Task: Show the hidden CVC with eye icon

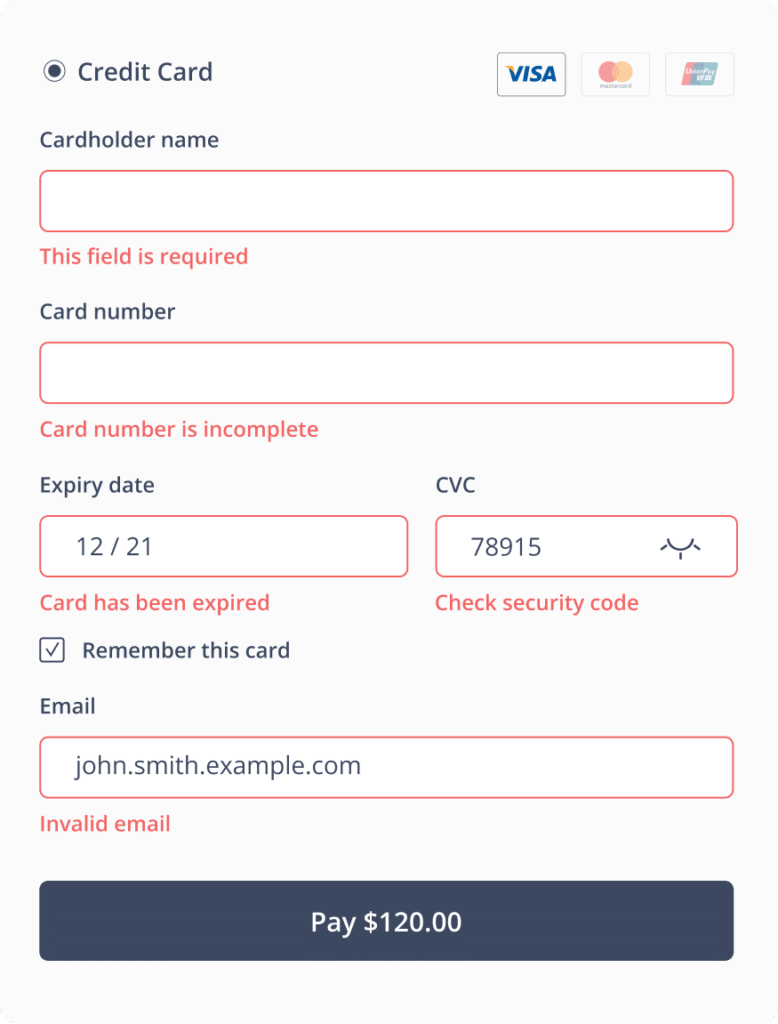Action: pyautogui.click(x=681, y=547)
